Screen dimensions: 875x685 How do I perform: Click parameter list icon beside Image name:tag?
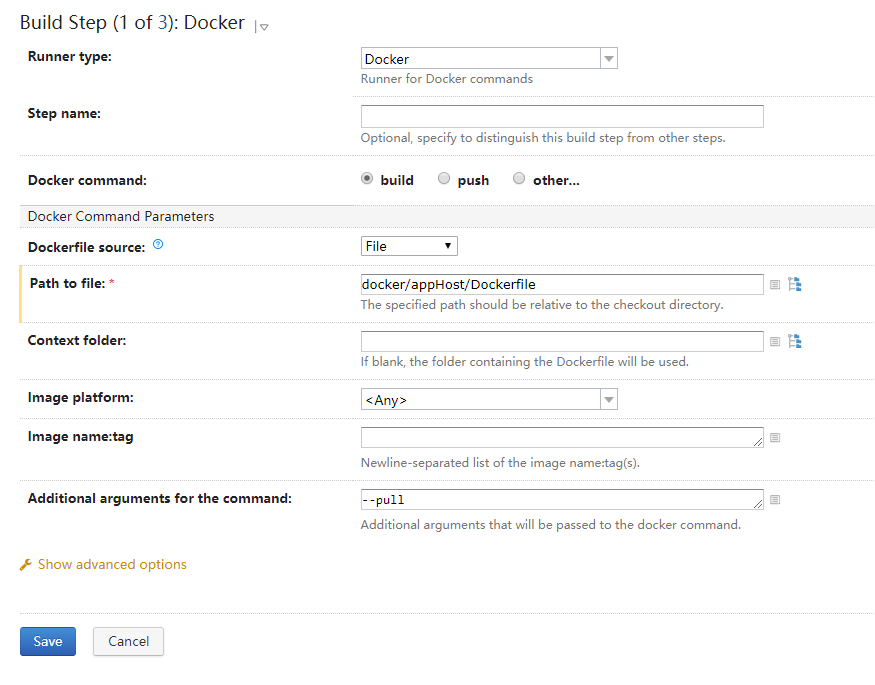775,438
